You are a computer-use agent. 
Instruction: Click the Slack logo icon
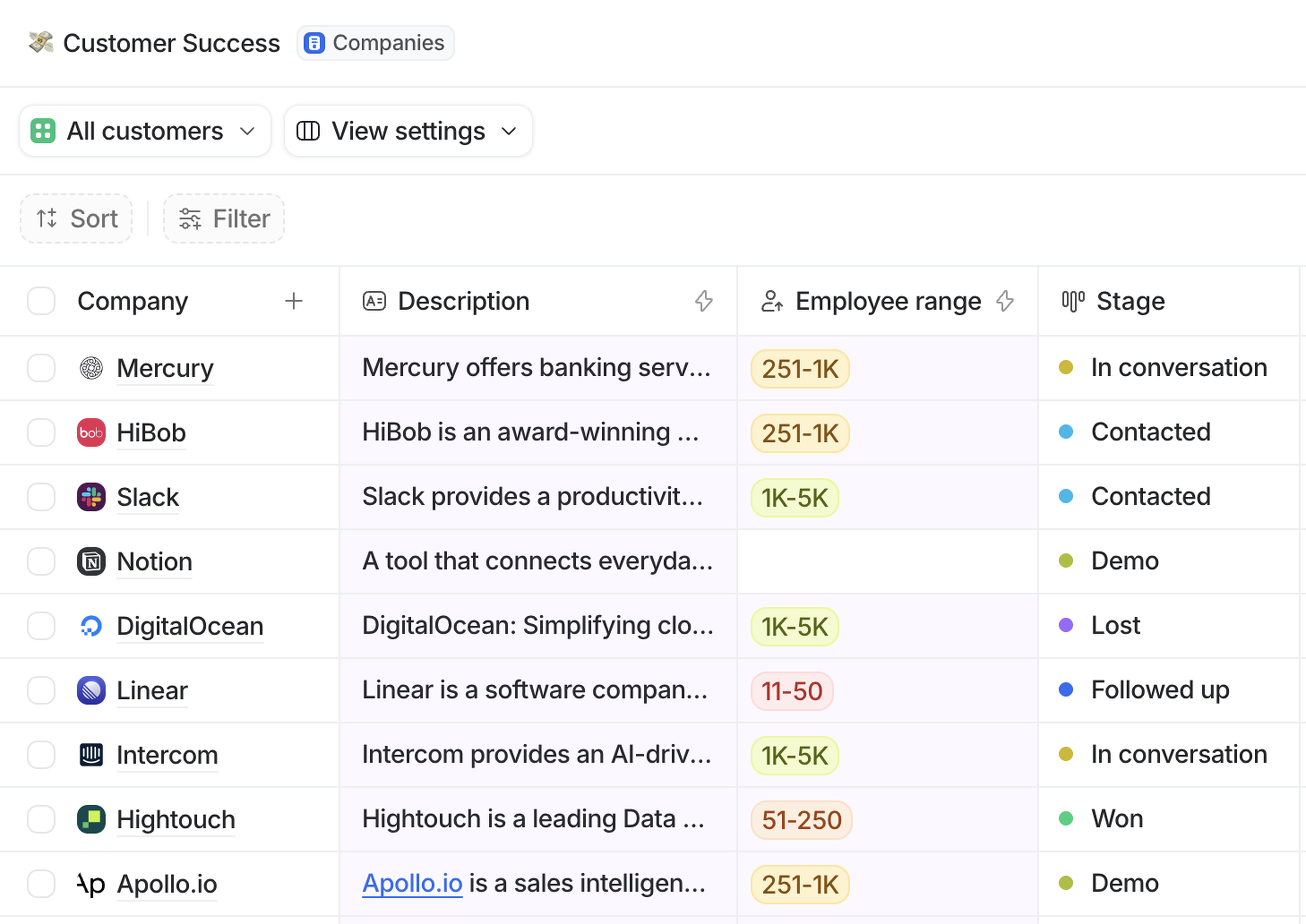tap(91, 497)
